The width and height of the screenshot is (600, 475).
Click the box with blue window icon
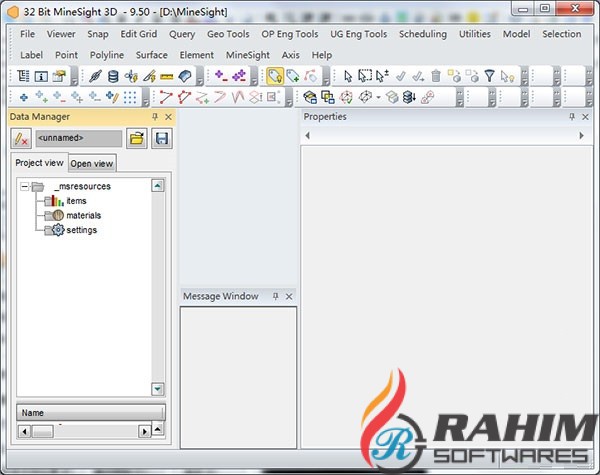(x=310, y=97)
